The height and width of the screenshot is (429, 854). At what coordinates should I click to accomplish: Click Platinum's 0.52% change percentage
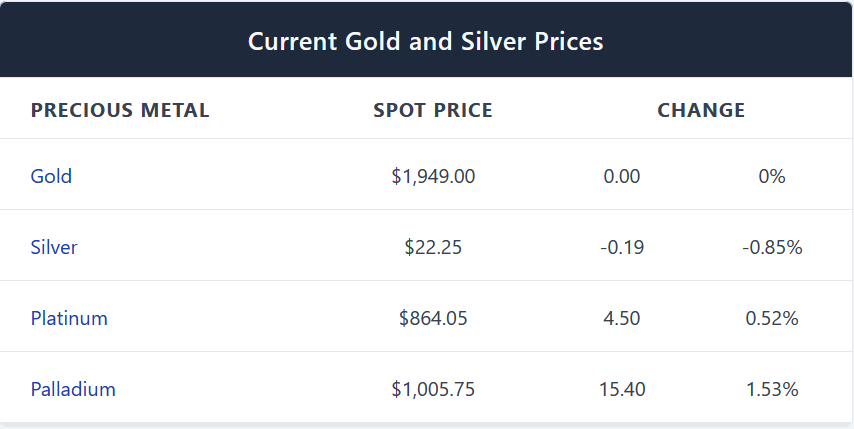pyautogui.click(x=772, y=318)
